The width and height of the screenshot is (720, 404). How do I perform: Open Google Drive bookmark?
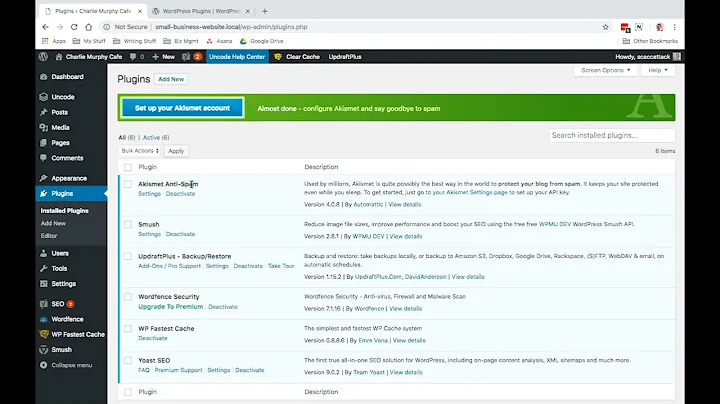(261, 41)
